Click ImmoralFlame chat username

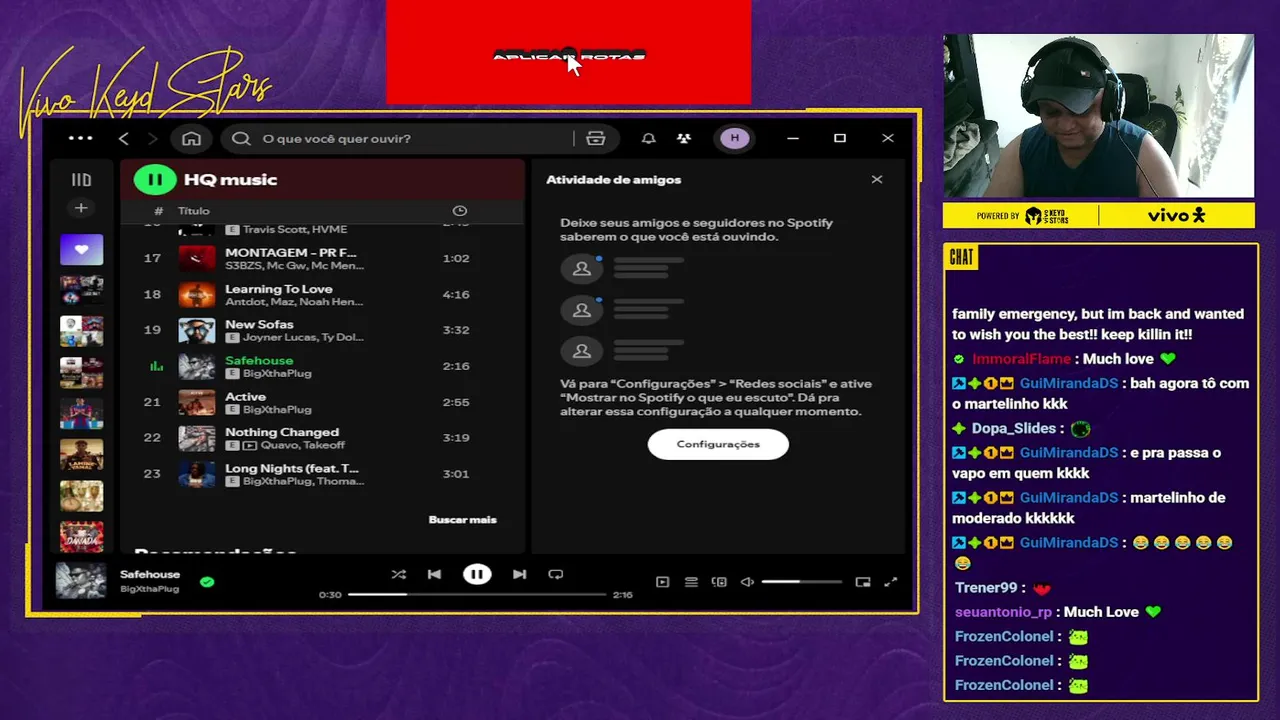1021,359
